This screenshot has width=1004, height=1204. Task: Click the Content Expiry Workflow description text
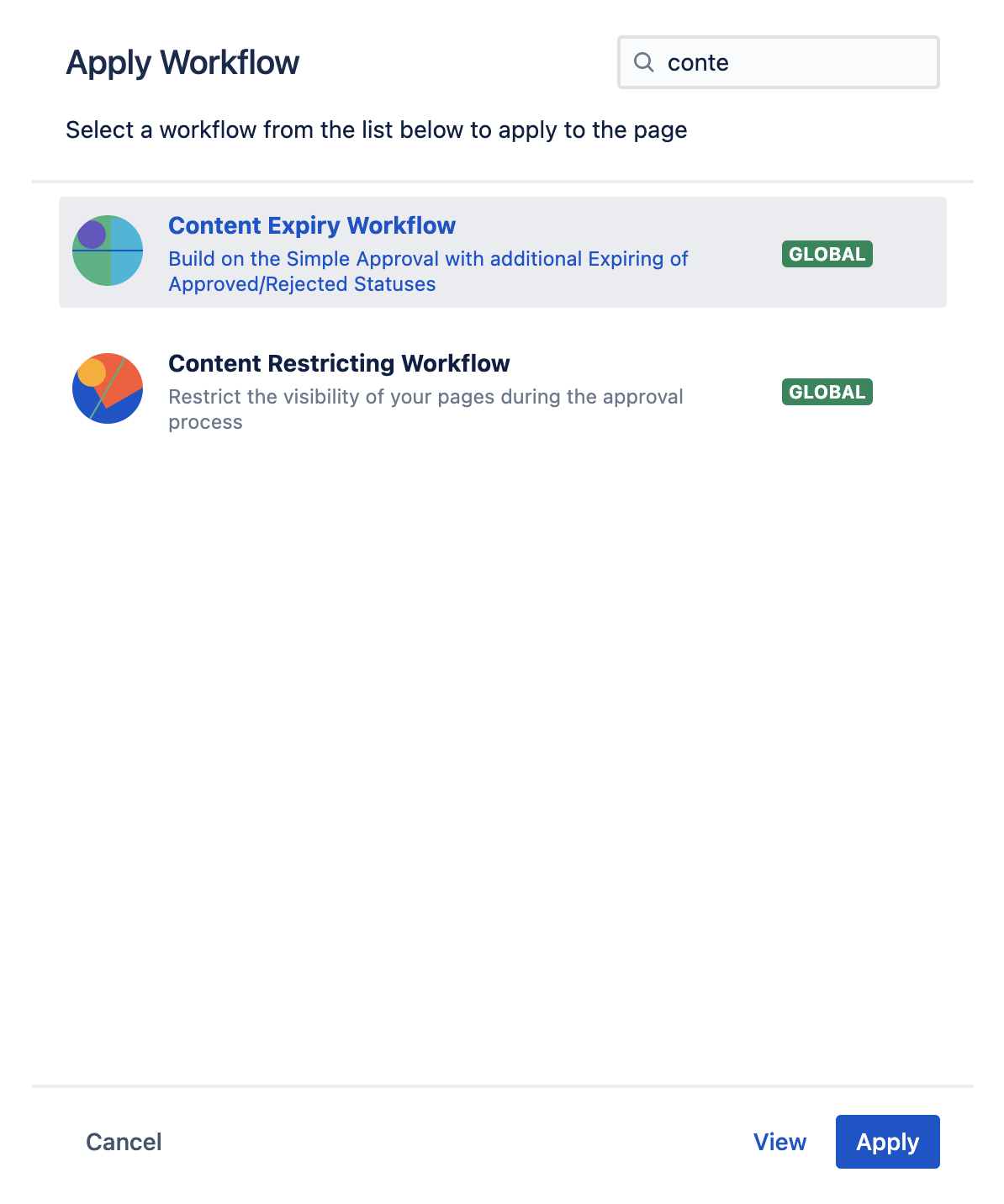pos(428,271)
